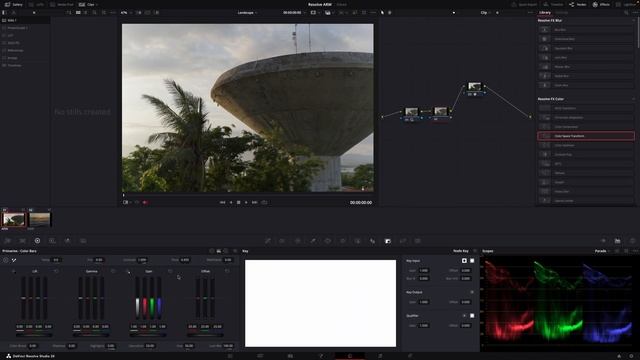Open the Blur palette

point(373,241)
